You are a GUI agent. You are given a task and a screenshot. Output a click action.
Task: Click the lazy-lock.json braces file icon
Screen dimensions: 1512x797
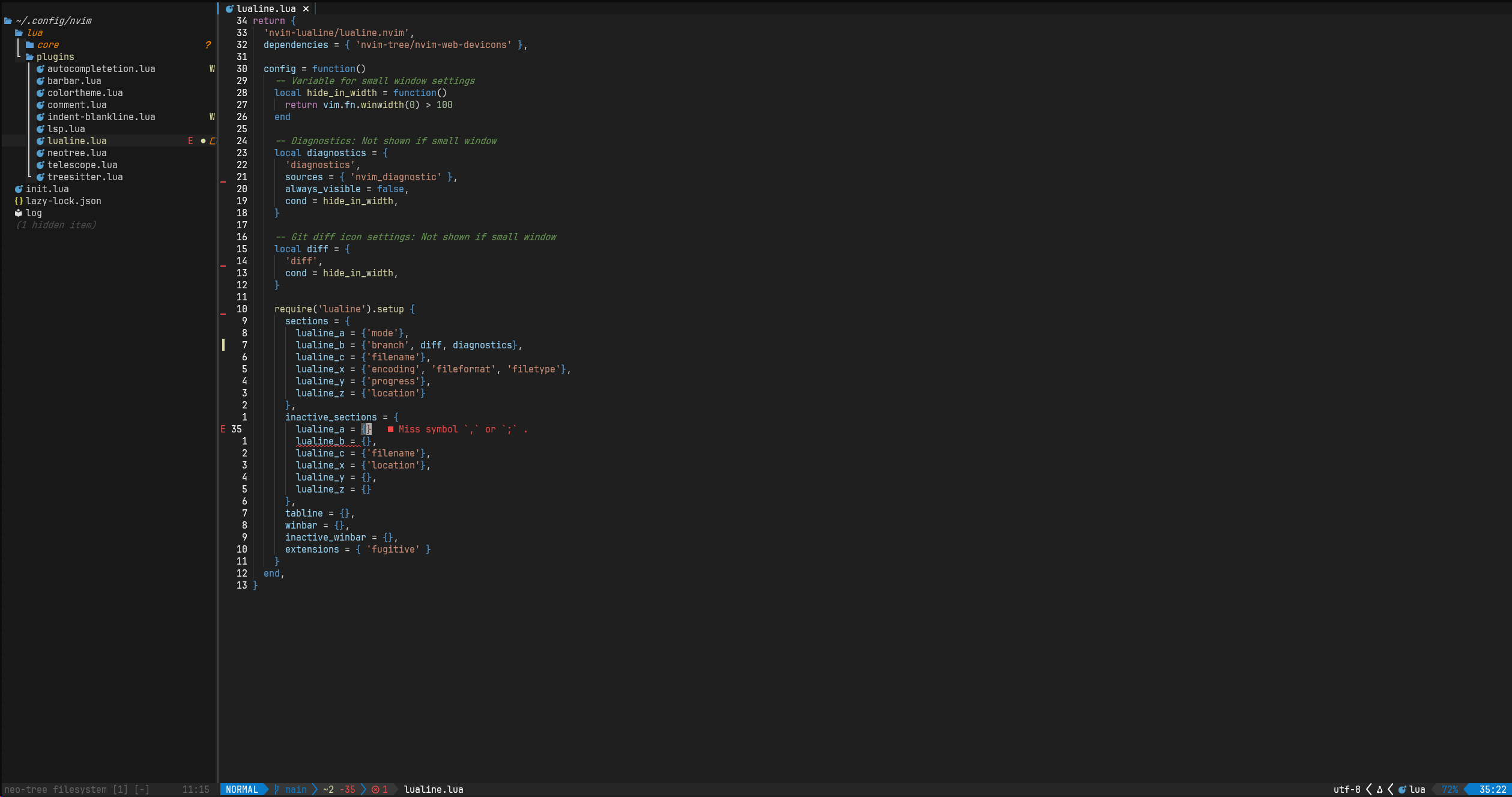point(19,201)
